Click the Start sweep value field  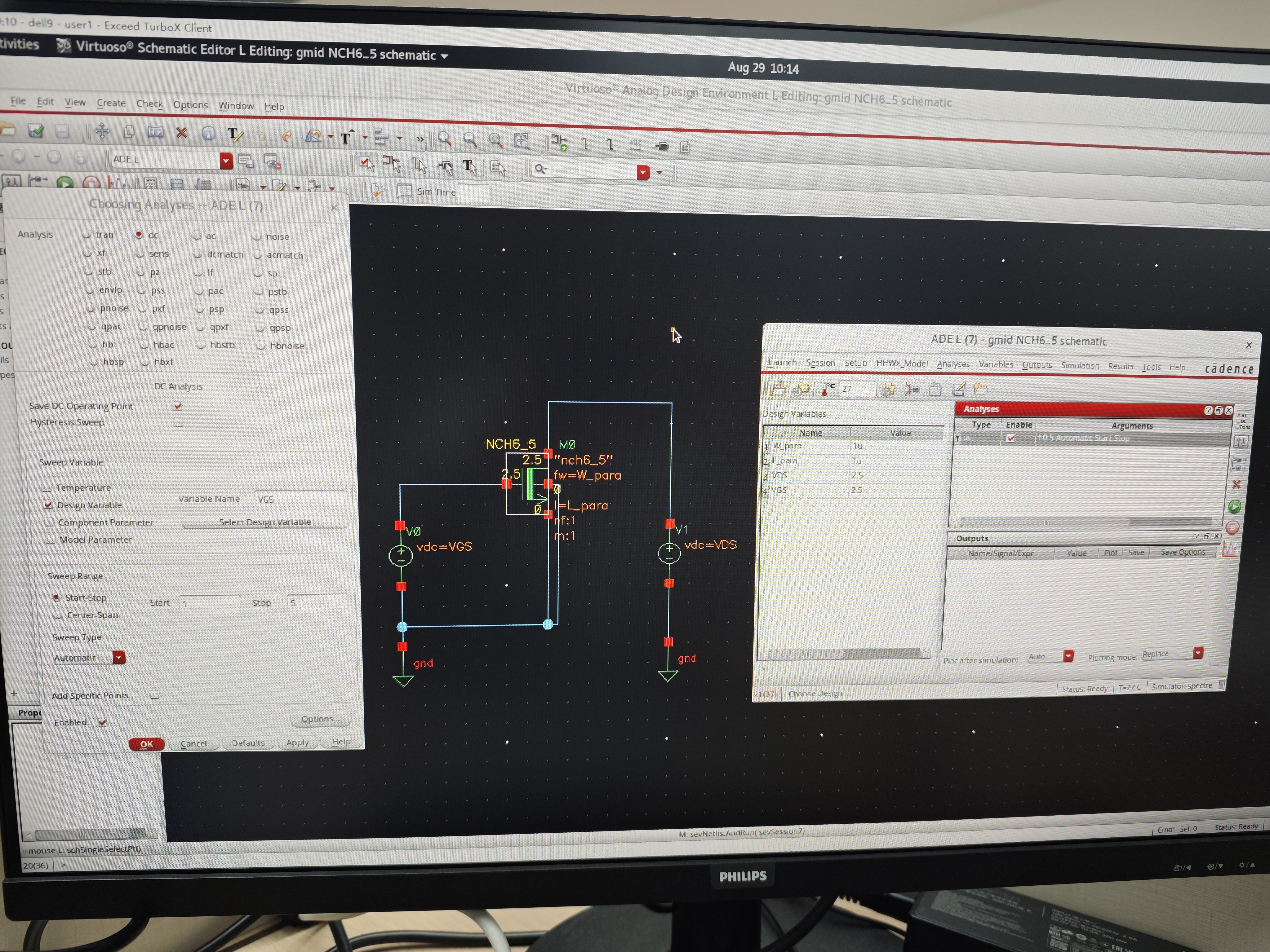coord(210,603)
